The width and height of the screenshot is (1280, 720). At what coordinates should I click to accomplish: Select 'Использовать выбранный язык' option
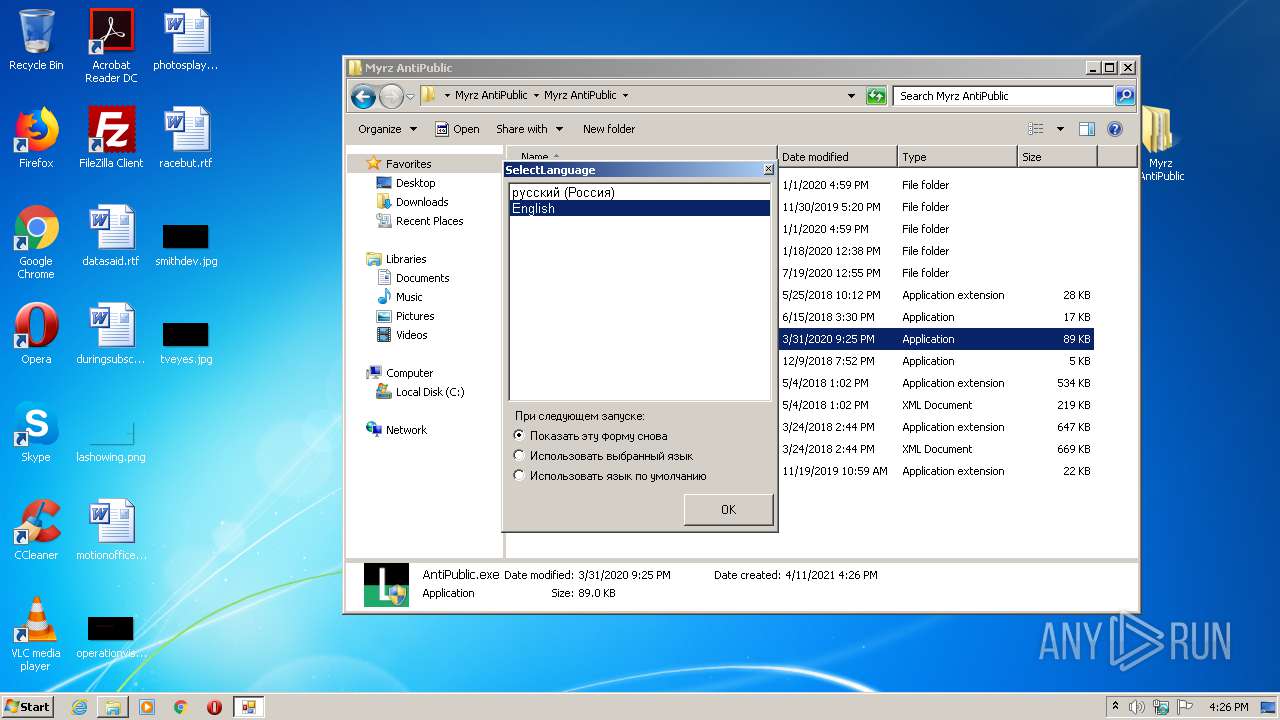602,456
